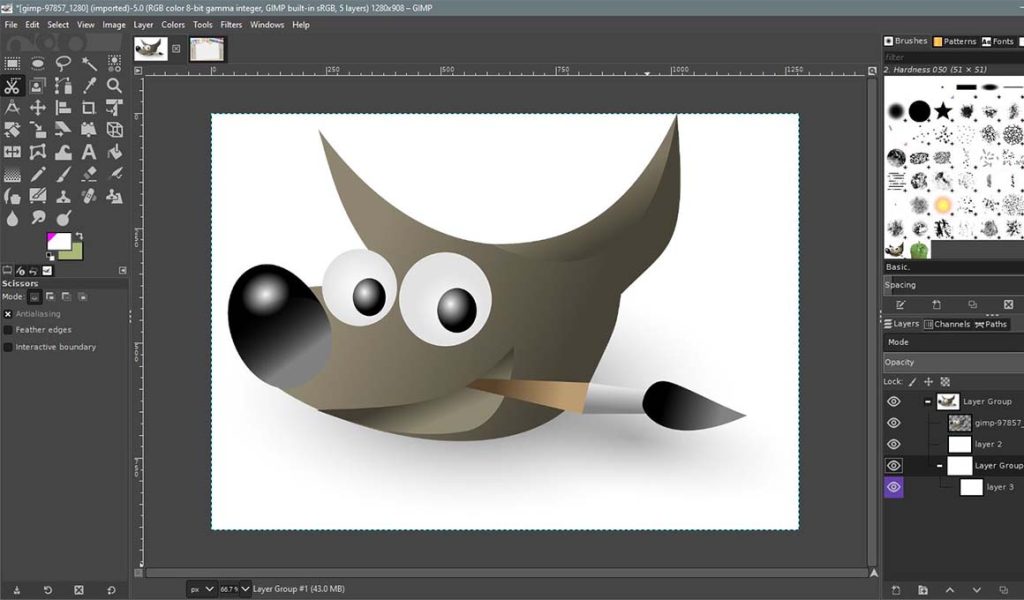Choose the Bucket Fill tool
The width and height of the screenshot is (1024, 600).
[x=114, y=152]
